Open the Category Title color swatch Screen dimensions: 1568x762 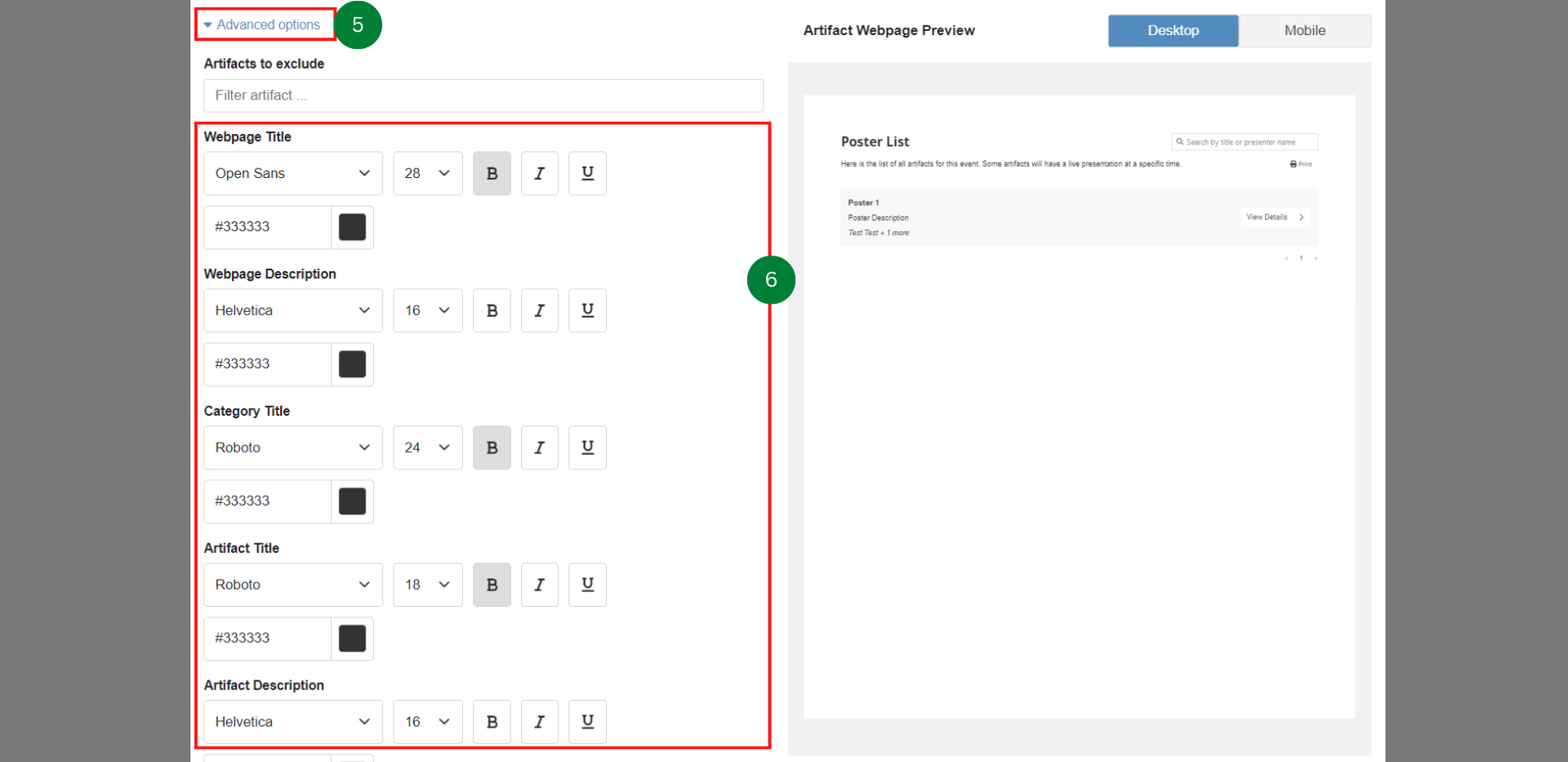pyautogui.click(x=352, y=501)
